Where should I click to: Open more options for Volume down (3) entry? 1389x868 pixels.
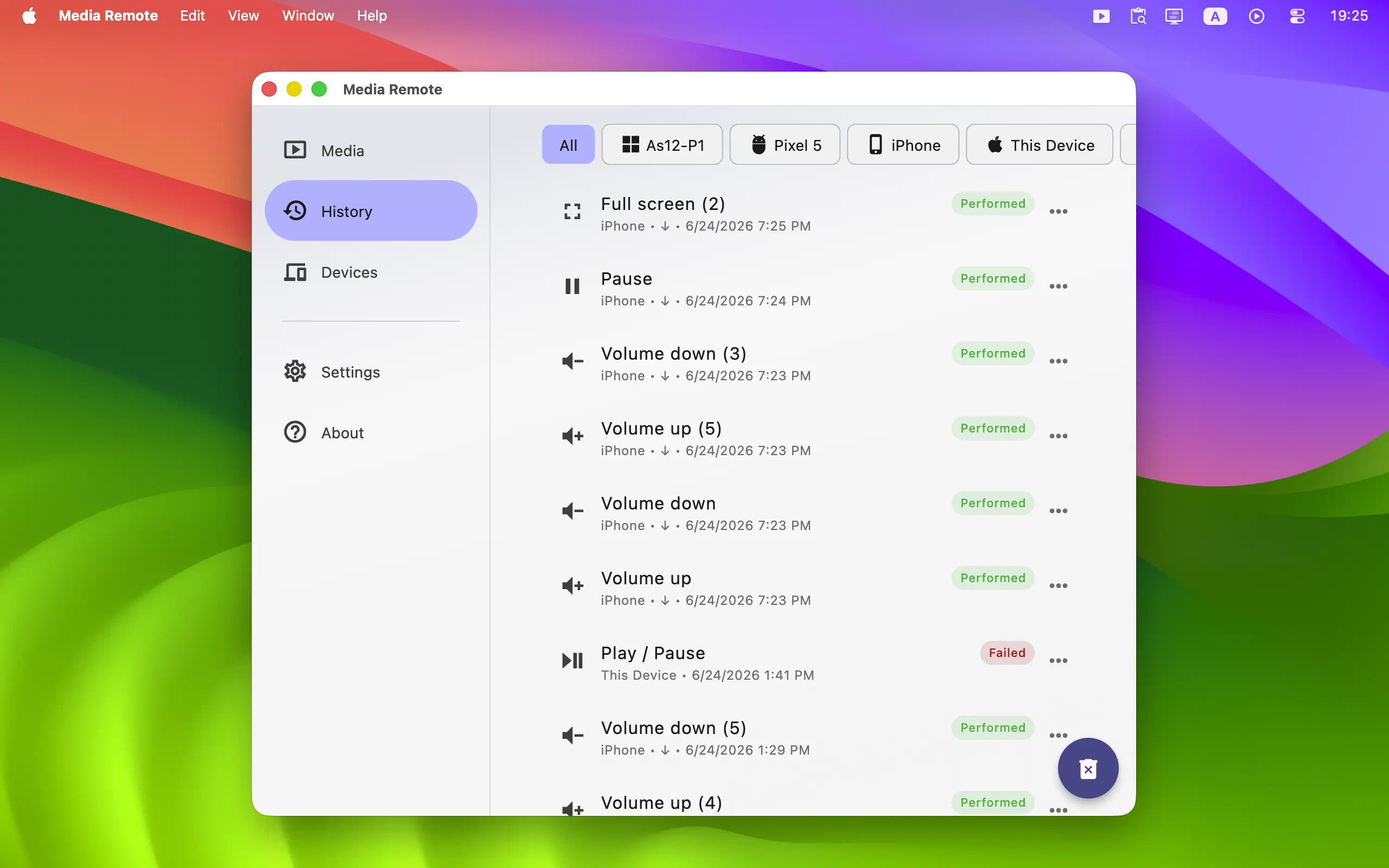coord(1058,362)
